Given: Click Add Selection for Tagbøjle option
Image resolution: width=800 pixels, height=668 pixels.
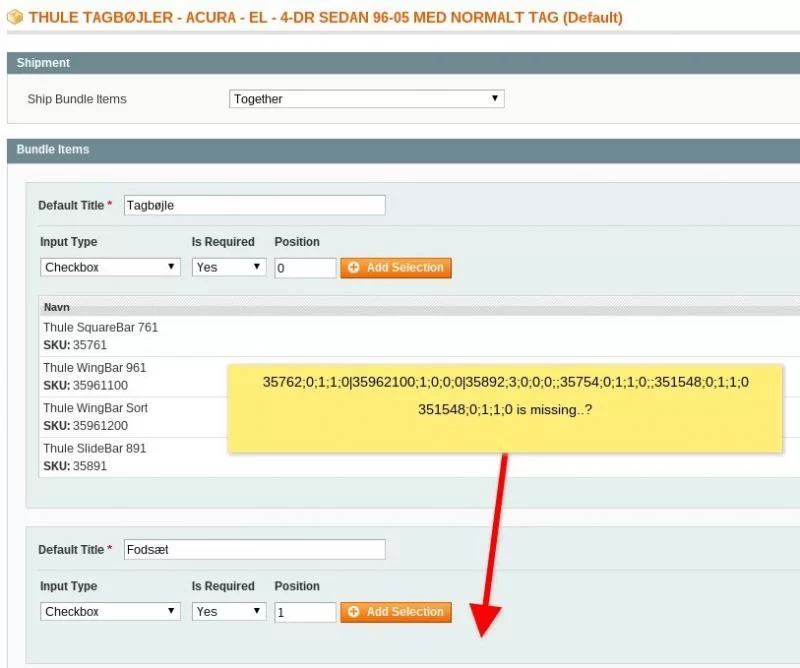Looking at the screenshot, I should 396,267.
